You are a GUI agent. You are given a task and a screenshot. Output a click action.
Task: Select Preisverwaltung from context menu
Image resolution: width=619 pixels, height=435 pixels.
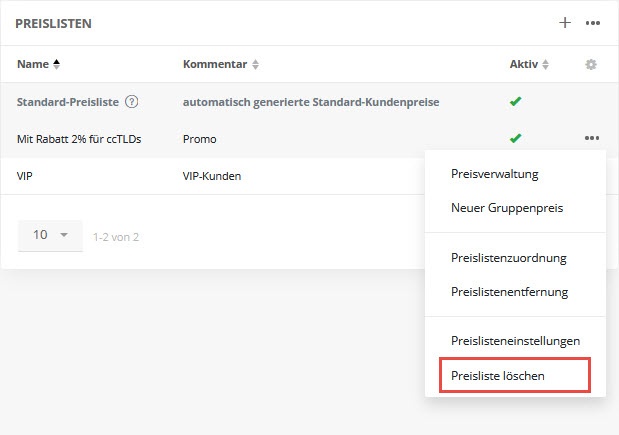pos(494,174)
